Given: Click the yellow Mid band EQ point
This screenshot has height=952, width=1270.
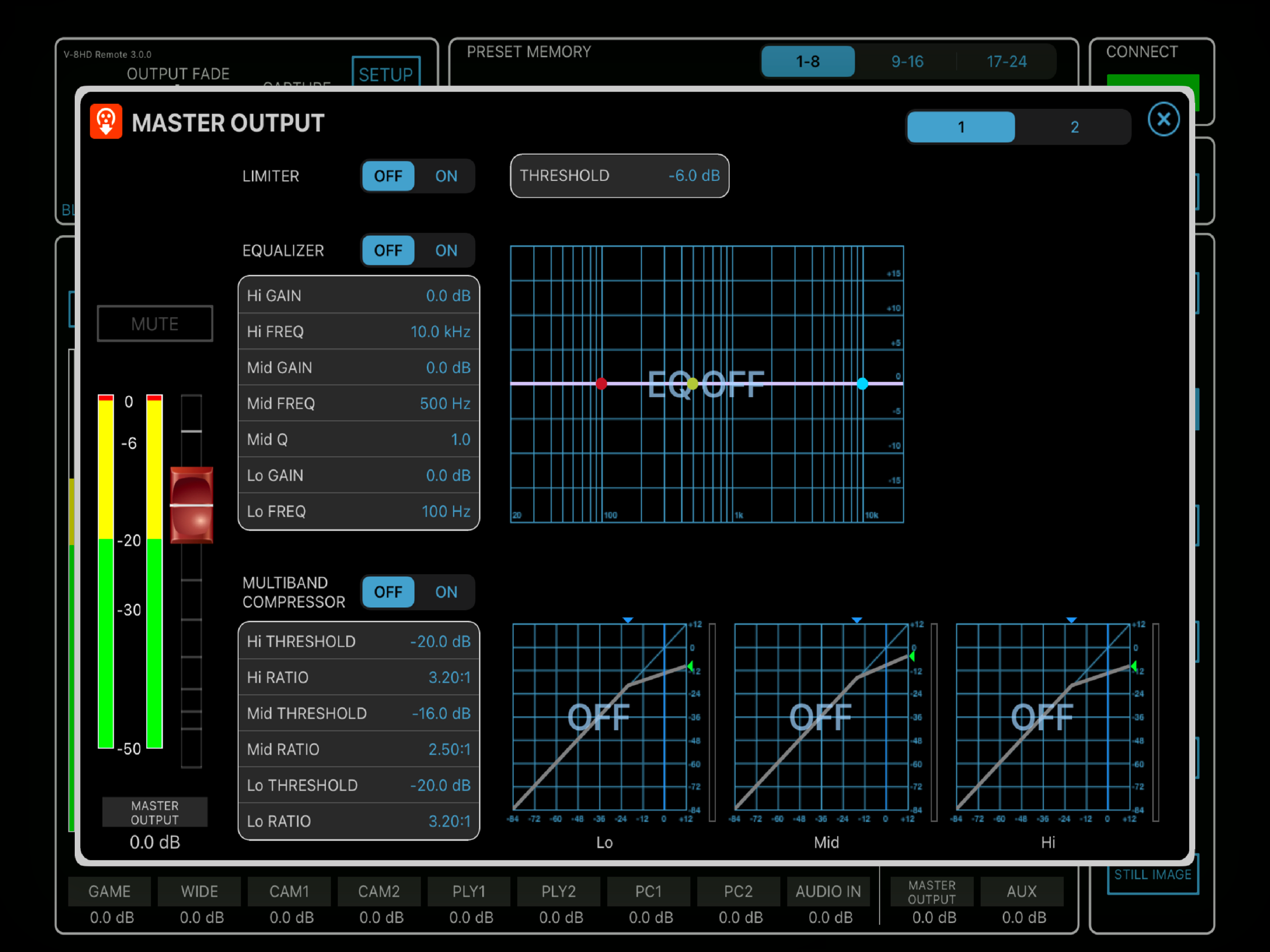Looking at the screenshot, I should (692, 383).
